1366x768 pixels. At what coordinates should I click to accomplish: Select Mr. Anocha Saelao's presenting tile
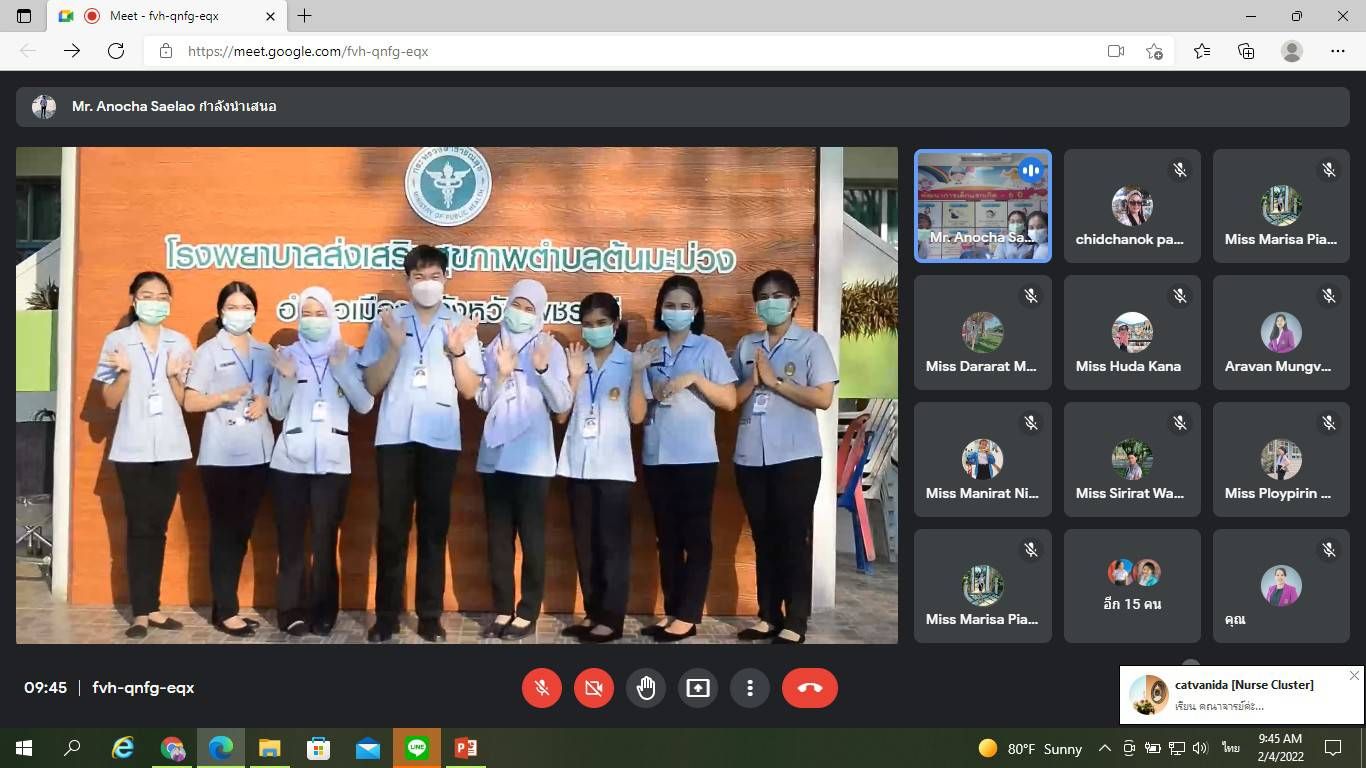click(983, 206)
